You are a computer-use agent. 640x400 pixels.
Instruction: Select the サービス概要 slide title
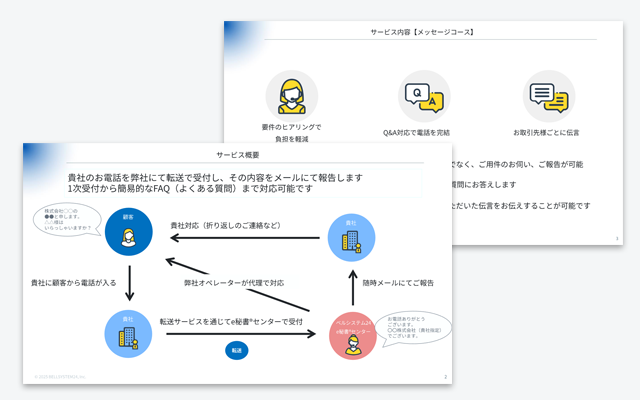click(x=237, y=155)
